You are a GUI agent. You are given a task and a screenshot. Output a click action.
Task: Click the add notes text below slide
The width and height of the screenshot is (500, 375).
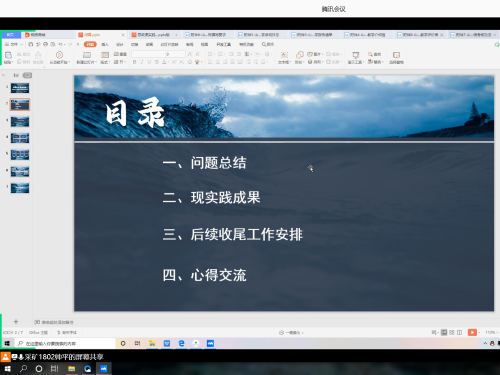click(x=54, y=322)
